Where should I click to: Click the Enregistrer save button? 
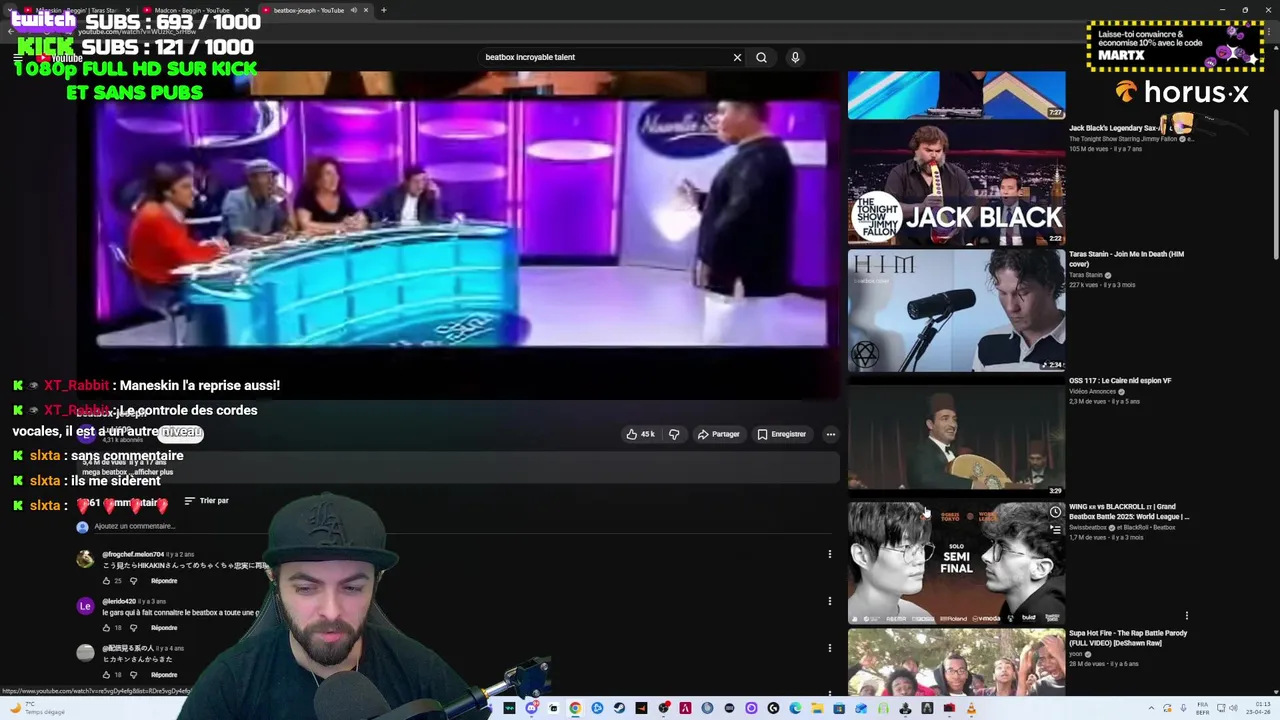click(781, 434)
